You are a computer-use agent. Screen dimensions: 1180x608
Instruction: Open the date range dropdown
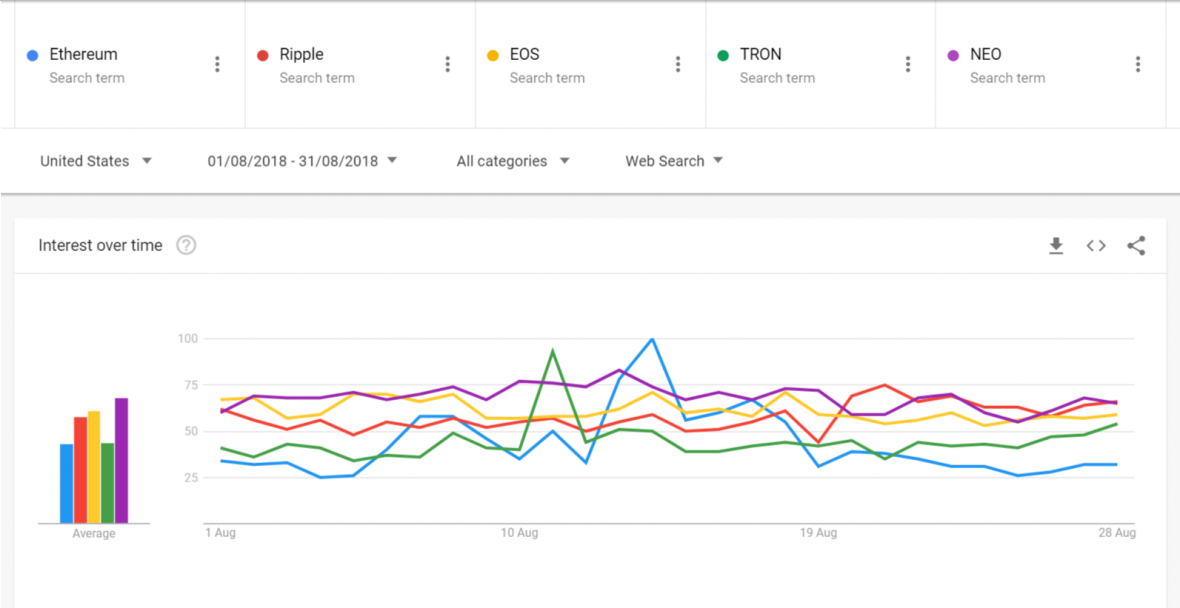click(302, 161)
